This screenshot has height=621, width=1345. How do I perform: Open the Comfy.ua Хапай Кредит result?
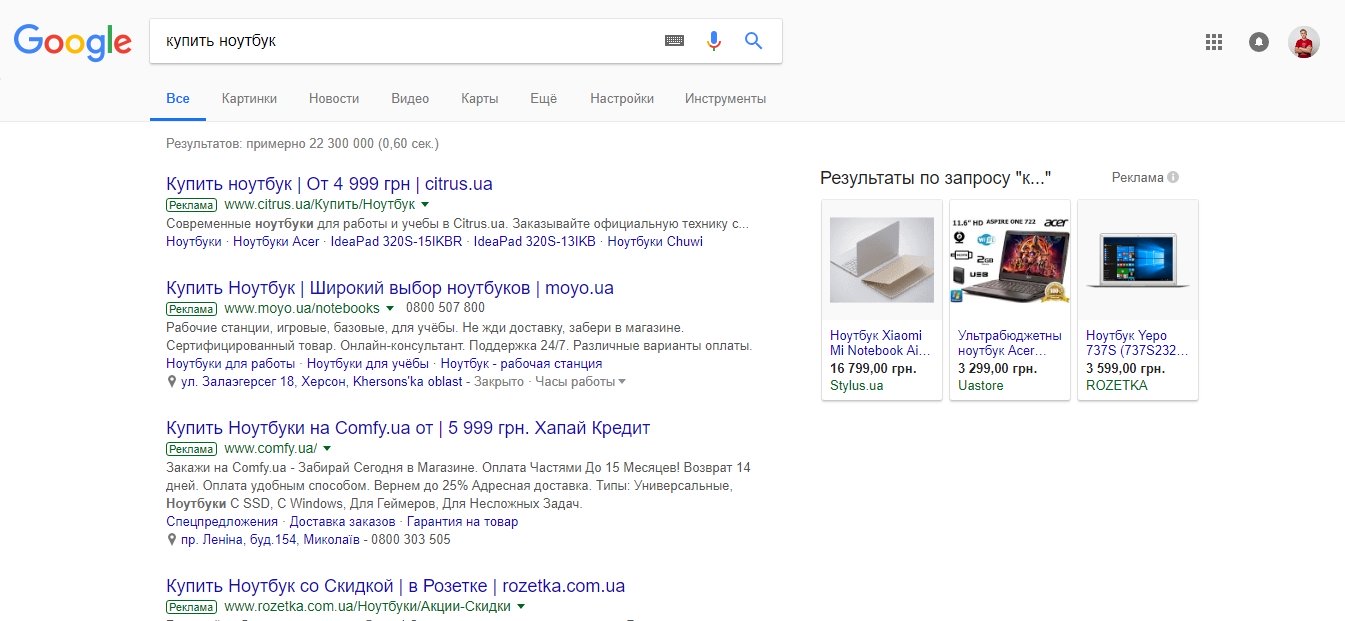click(x=408, y=428)
